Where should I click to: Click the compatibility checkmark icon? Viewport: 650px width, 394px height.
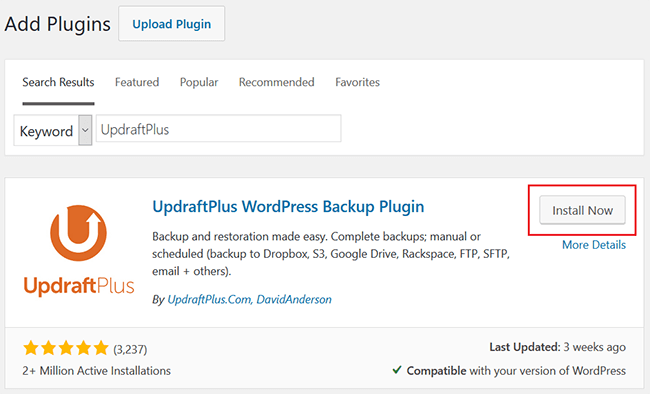[397, 370]
